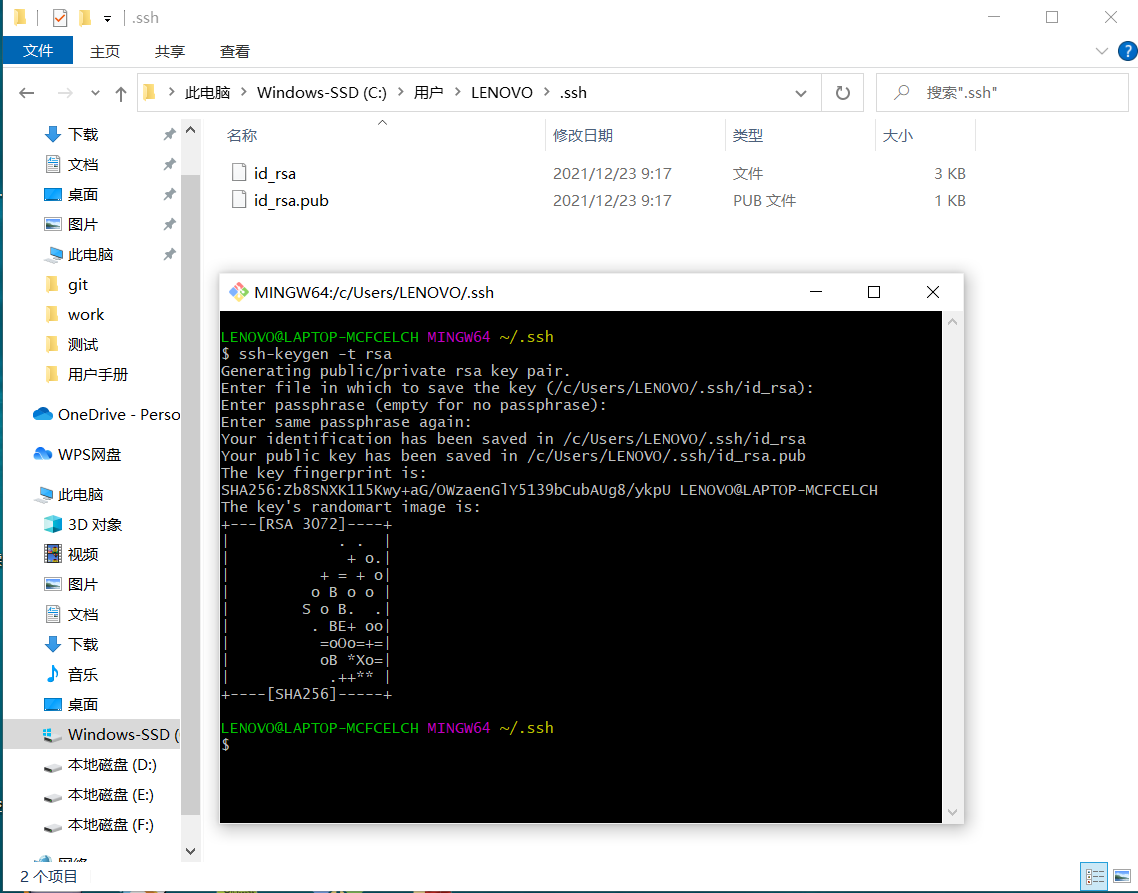
Task: Open the recent locations dropdown arrow
Action: pos(95,93)
